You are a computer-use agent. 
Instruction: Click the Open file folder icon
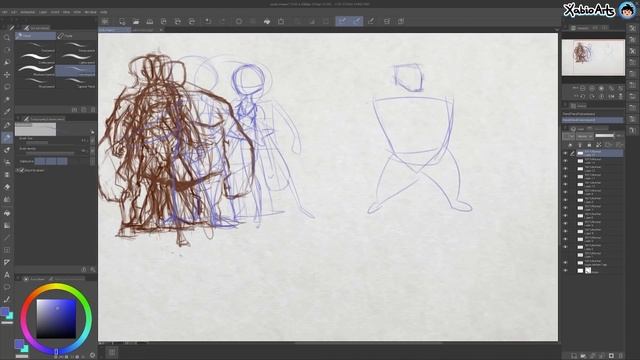tap(136, 21)
